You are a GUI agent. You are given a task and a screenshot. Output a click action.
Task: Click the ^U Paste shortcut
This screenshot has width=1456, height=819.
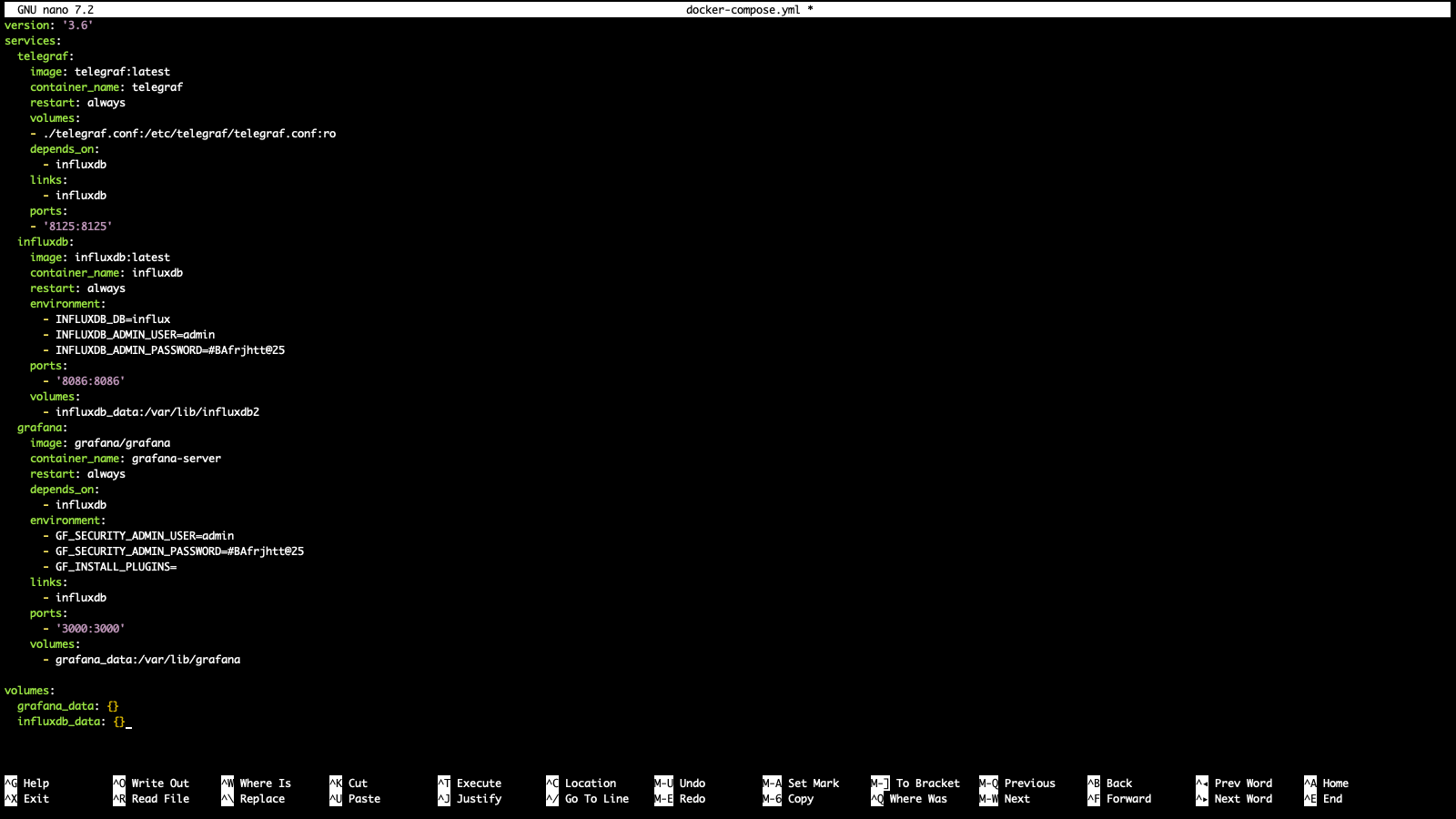pyautogui.click(x=355, y=799)
